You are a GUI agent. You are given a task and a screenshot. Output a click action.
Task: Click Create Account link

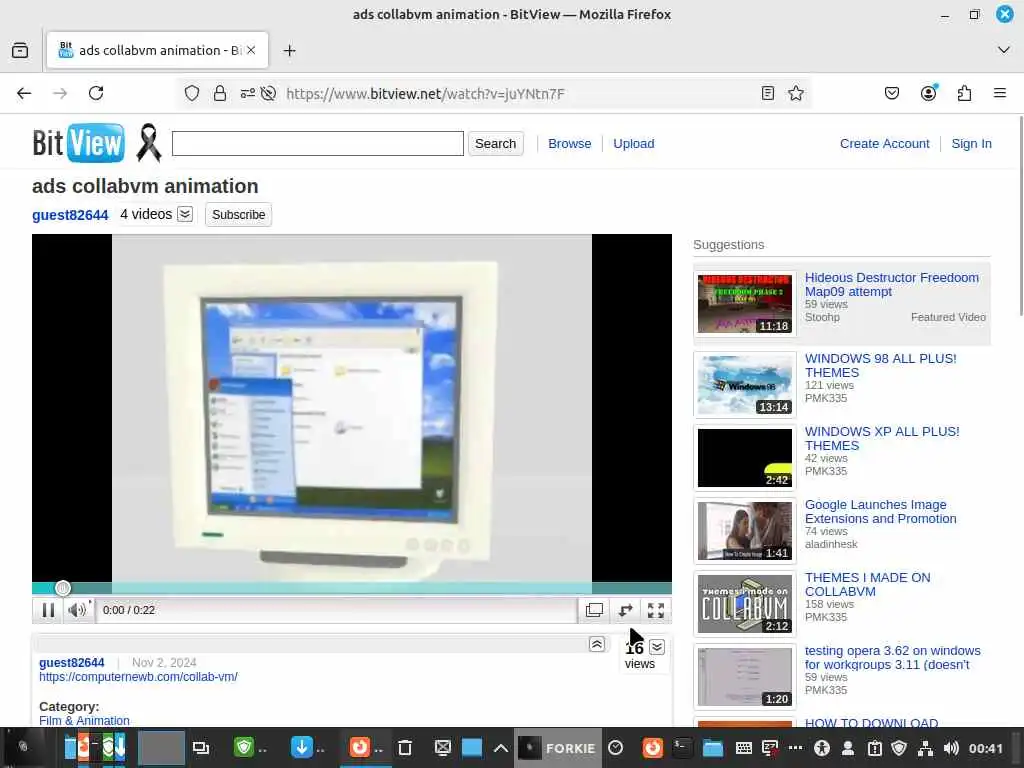tap(884, 144)
